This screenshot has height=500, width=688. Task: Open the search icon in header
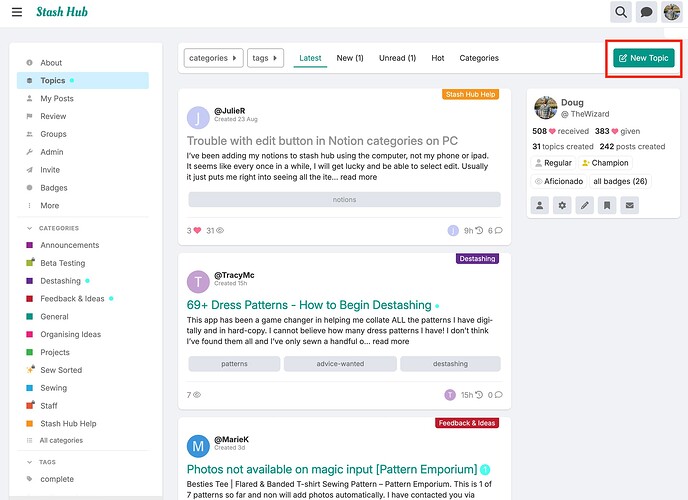(x=621, y=12)
